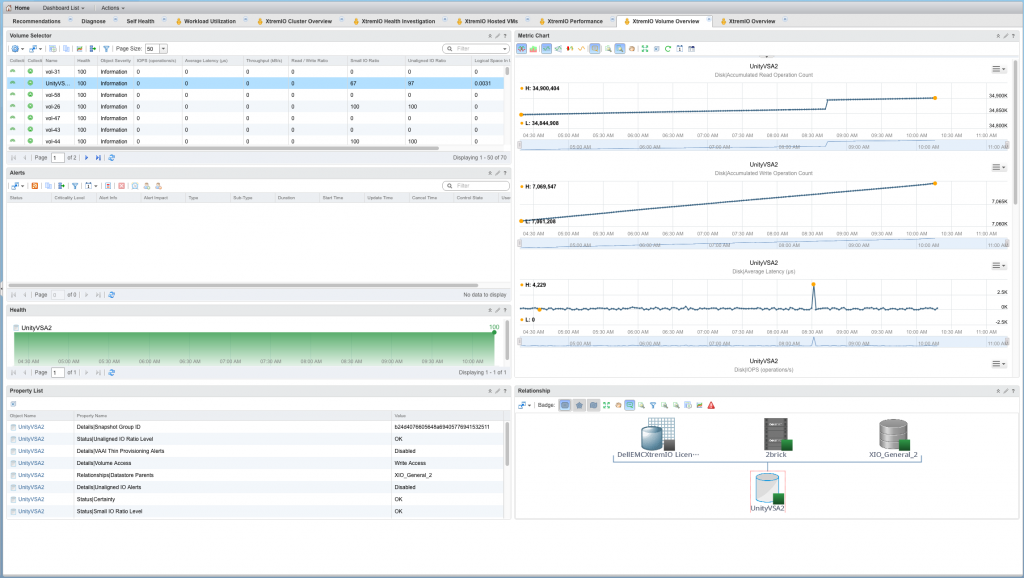Open the menu on Accumulated Read Operation chart

(x=997, y=68)
